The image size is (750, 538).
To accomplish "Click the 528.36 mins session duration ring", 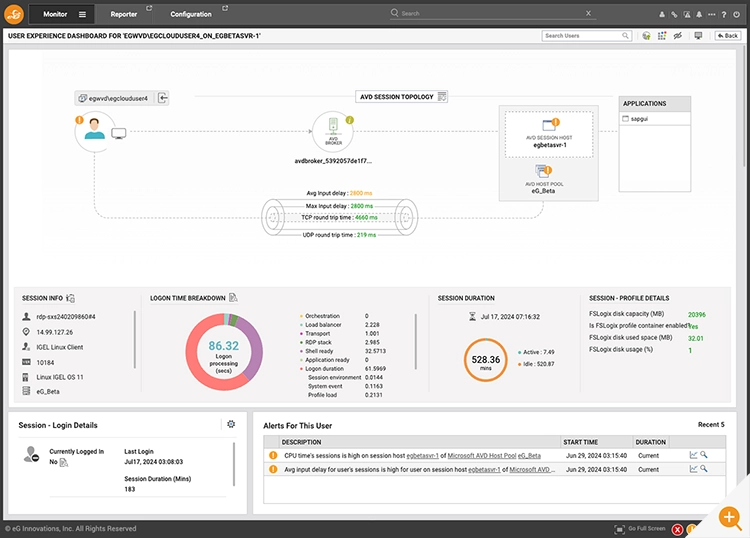I will [x=485, y=360].
